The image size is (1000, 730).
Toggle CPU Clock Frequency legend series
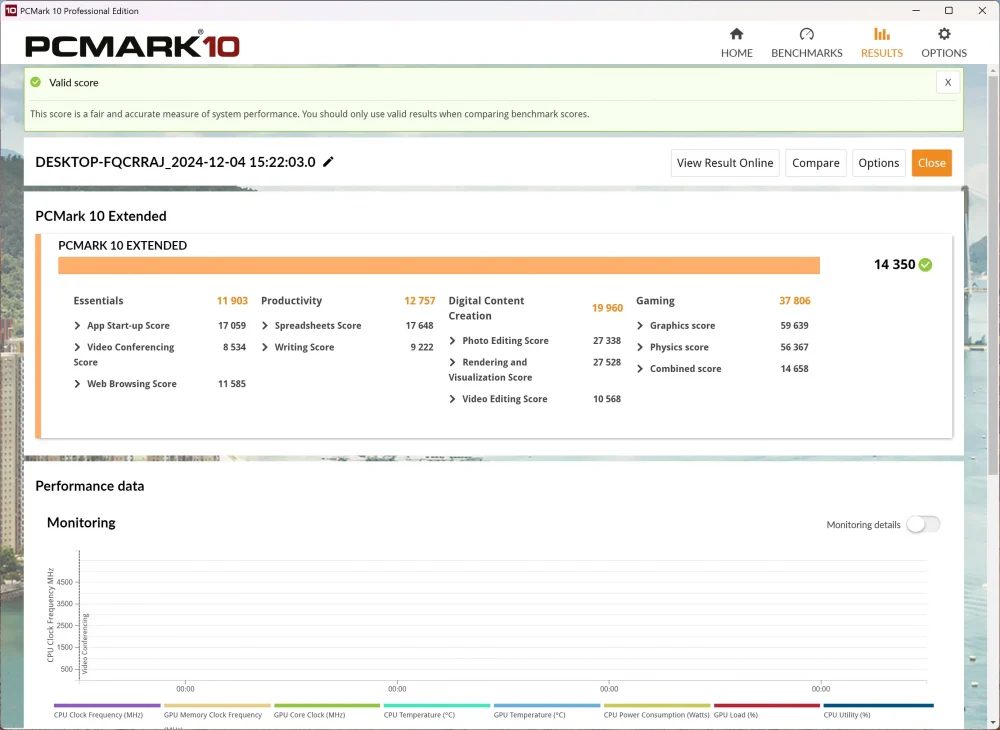tap(107, 711)
